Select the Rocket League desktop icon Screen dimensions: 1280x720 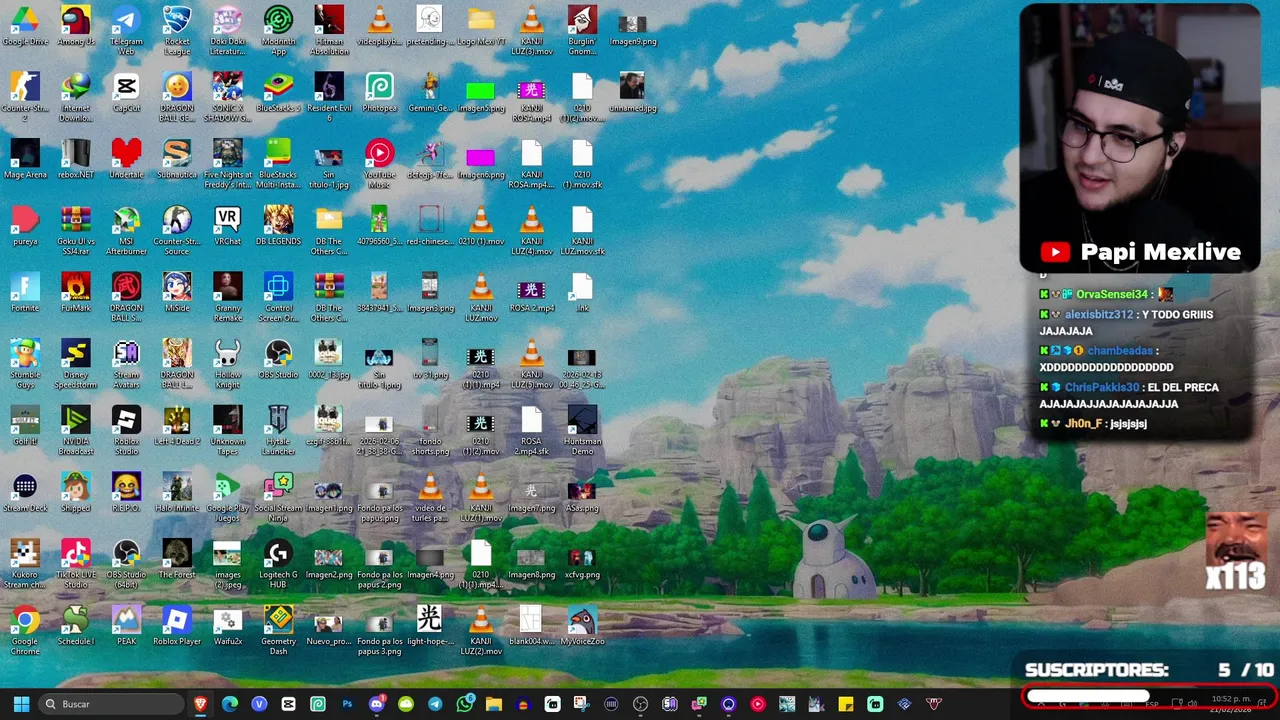177,30
